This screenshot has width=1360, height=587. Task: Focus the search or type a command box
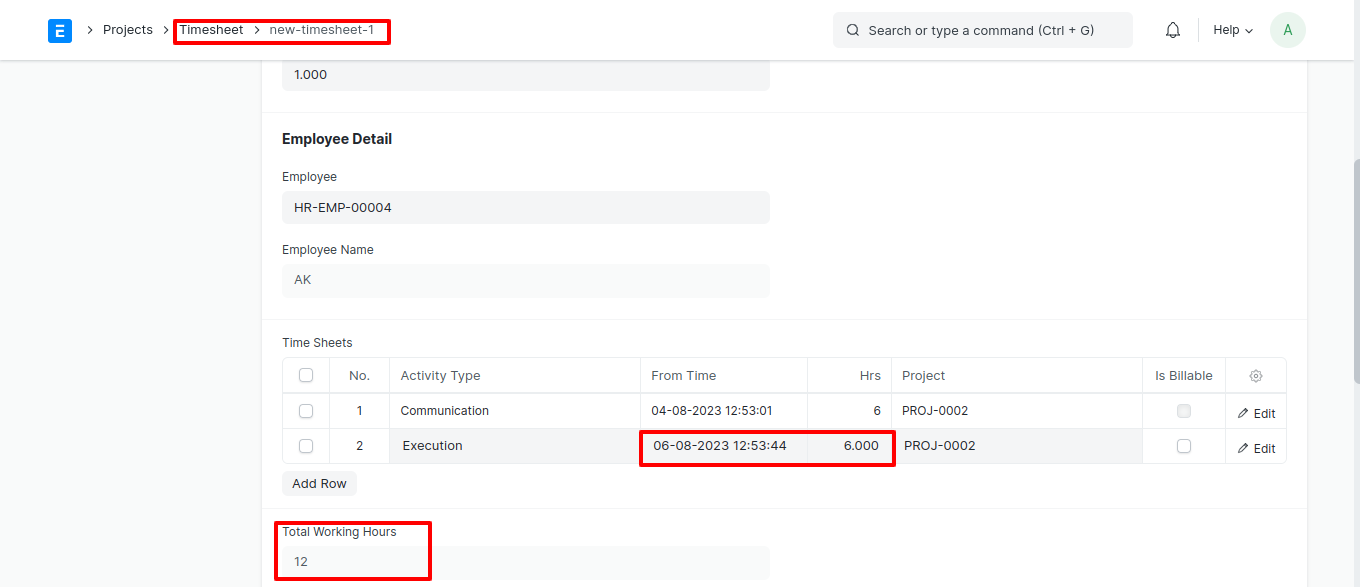tap(983, 30)
